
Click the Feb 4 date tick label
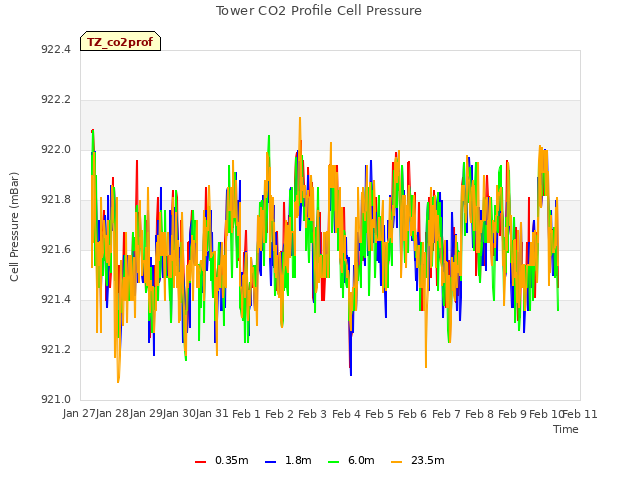click(x=346, y=414)
